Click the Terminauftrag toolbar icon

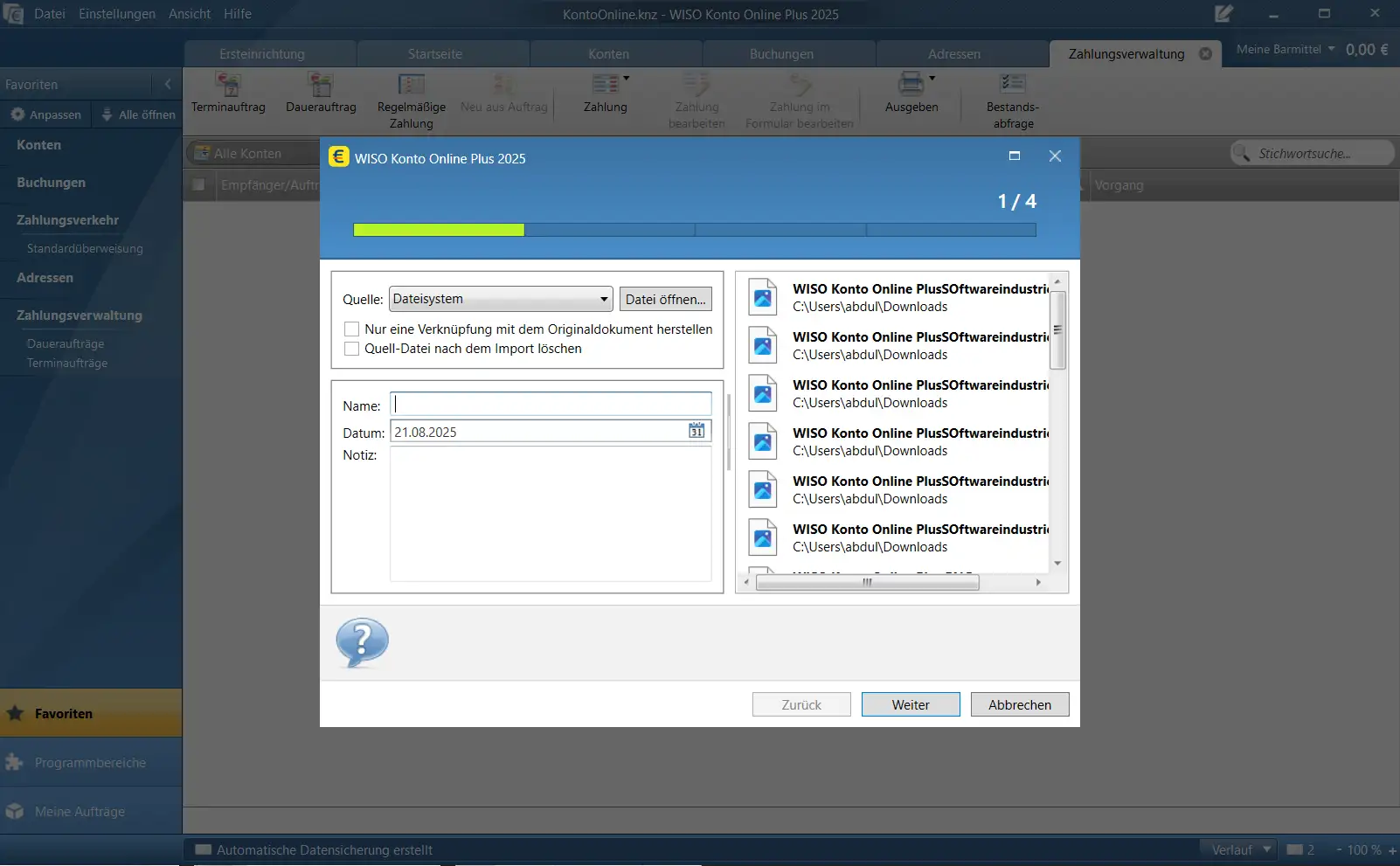pos(228,86)
